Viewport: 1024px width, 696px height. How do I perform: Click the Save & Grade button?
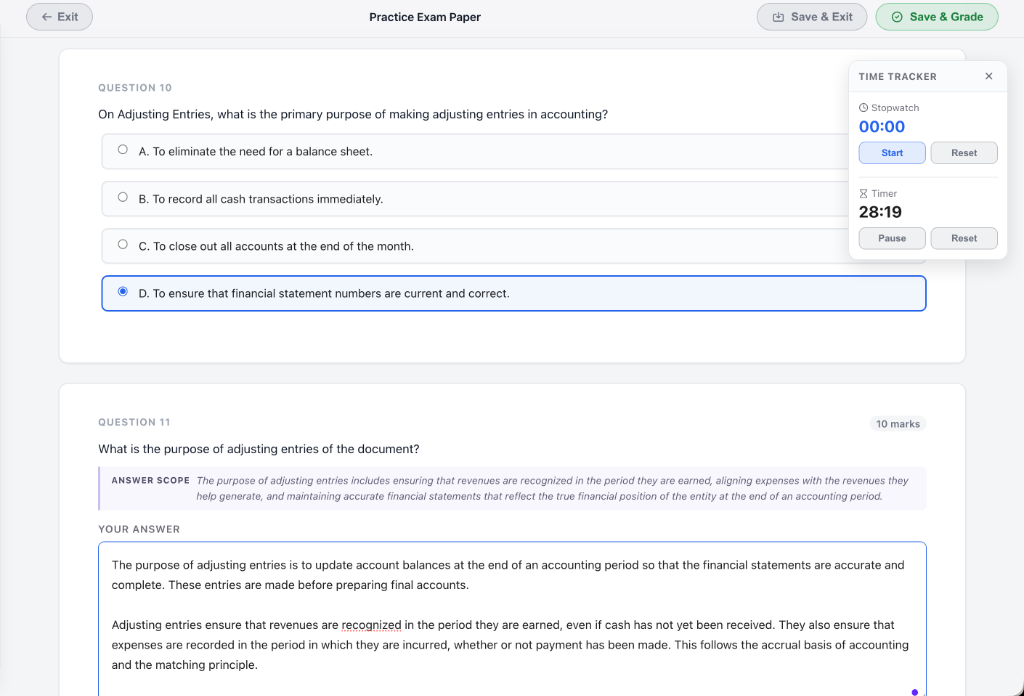tap(936, 17)
